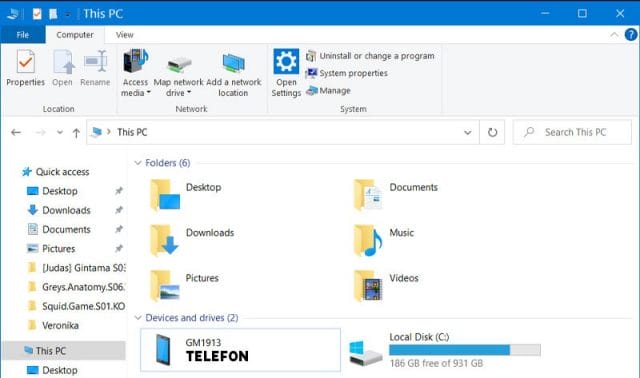Open the Access media dropdown
Screen dimensions: 640x378
[x=136, y=73]
